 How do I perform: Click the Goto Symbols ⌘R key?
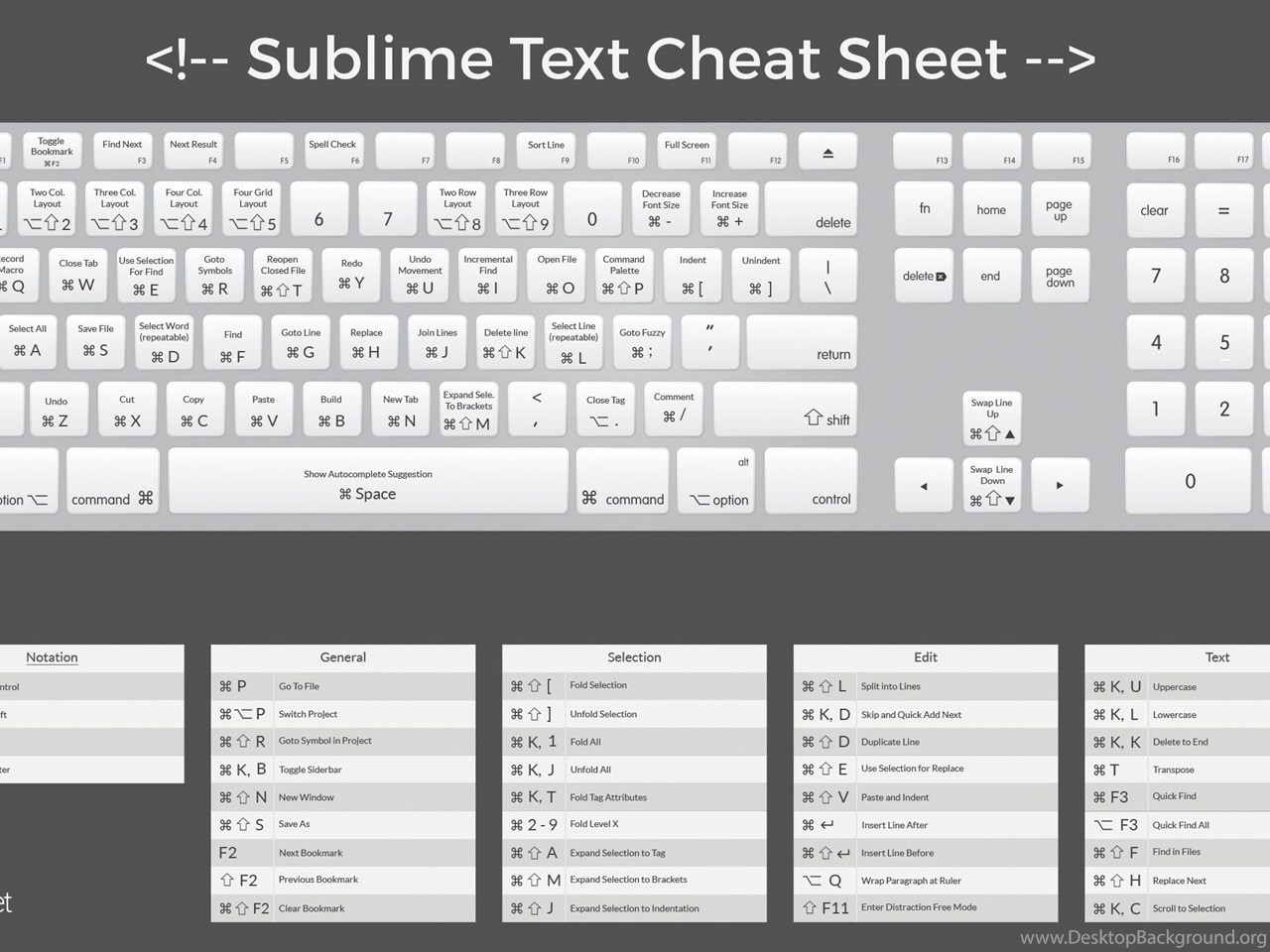(x=214, y=276)
